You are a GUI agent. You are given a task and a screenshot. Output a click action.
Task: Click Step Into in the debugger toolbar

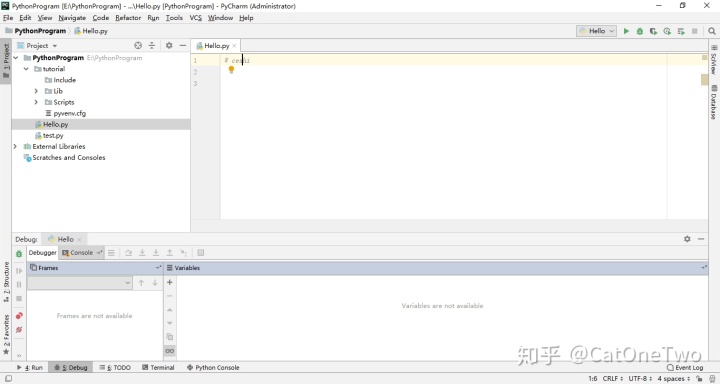click(x=142, y=253)
